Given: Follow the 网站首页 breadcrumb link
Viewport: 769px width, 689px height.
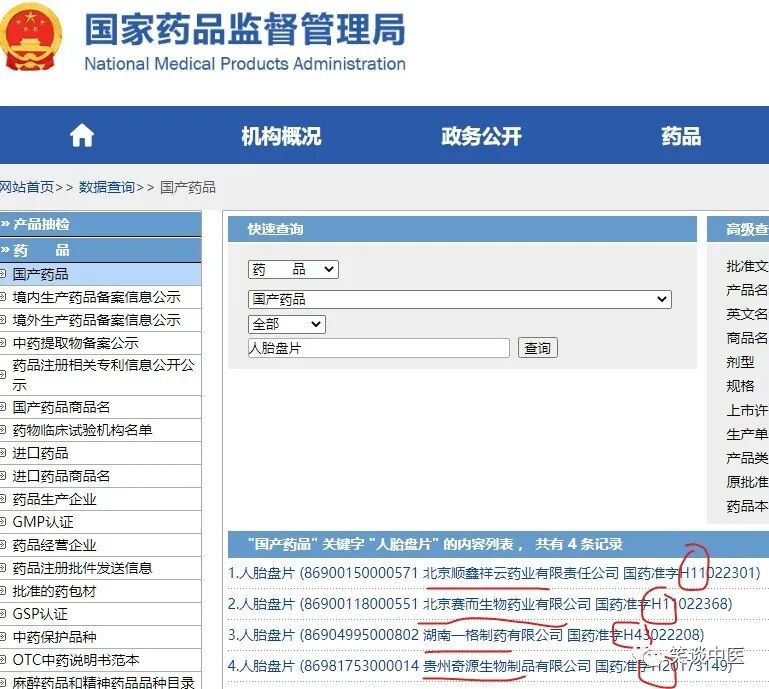Looking at the screenshot, I should pyautogui.click(x=26, y=187).
